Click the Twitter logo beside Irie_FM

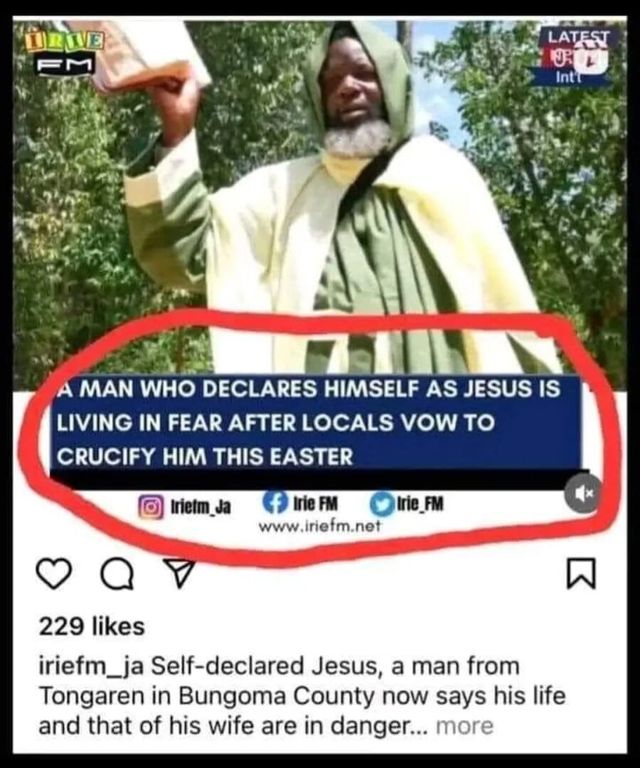pos(382,504)
